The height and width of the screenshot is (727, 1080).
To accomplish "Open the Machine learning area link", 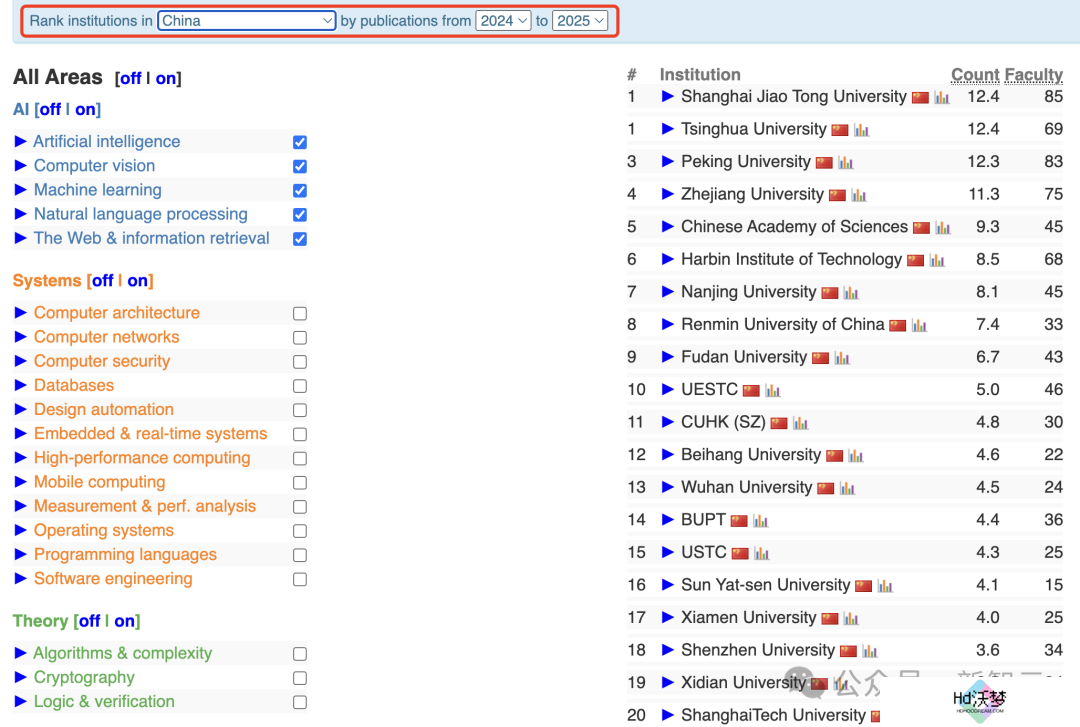I will tap(98, 190).
